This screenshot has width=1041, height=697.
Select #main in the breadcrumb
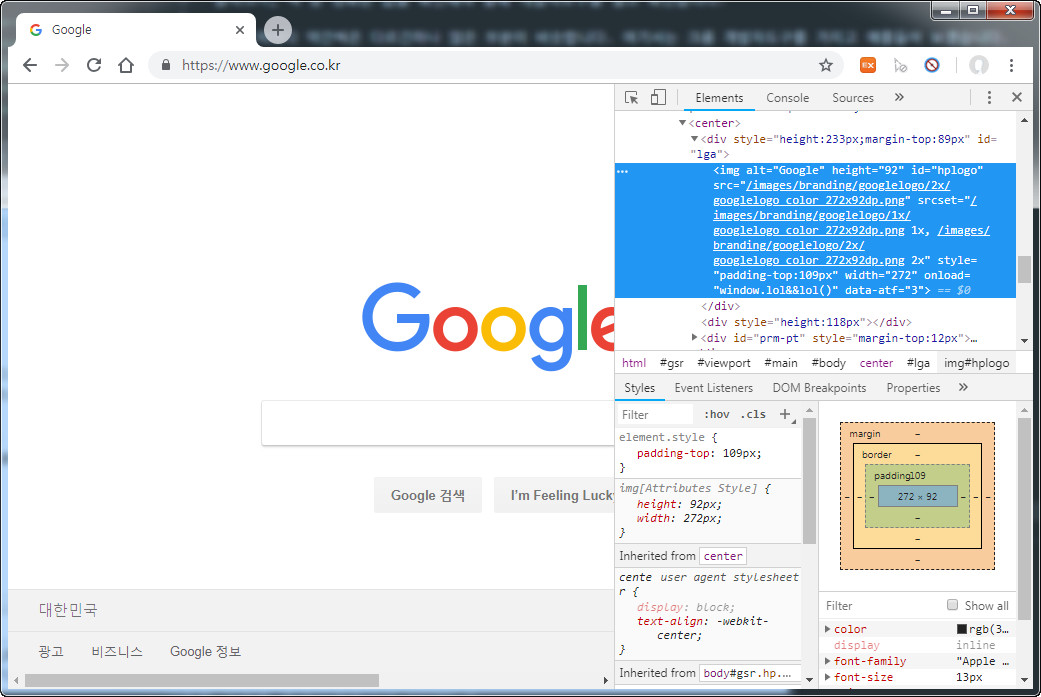[x=781, y=362]
